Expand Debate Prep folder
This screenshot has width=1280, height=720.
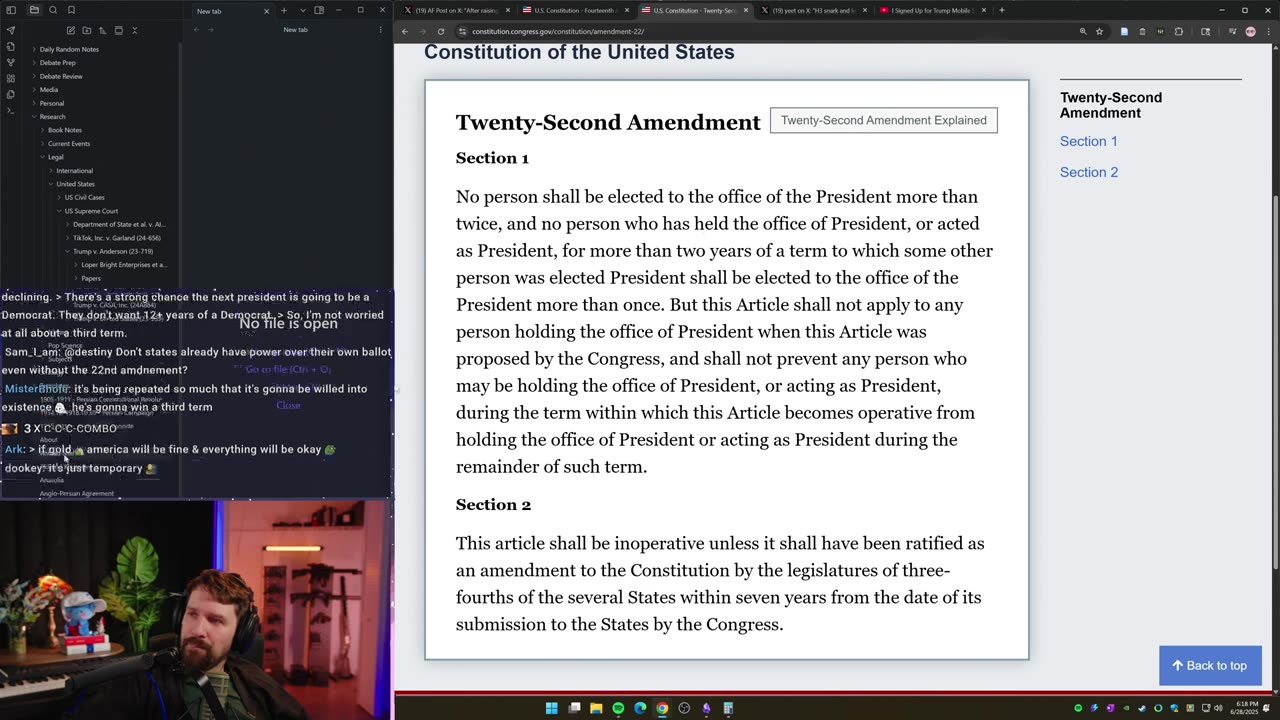(57, 62)
